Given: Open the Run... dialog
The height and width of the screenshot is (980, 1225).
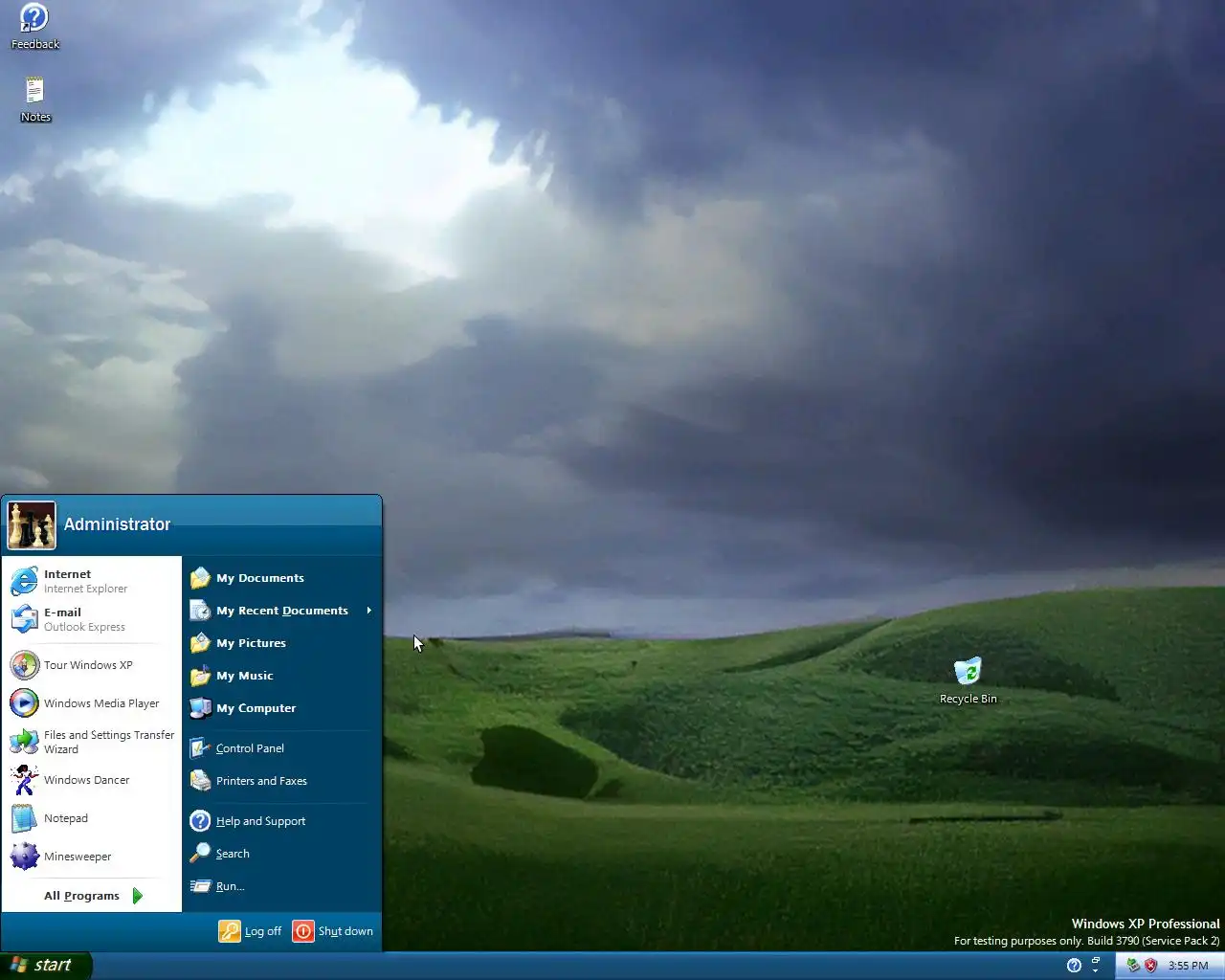Looking at the screenshot, I should (281, 886).
